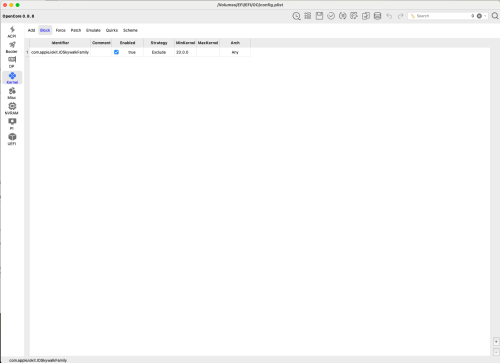Click the Arch column header
Screen dimensions: 500x363
235,43
